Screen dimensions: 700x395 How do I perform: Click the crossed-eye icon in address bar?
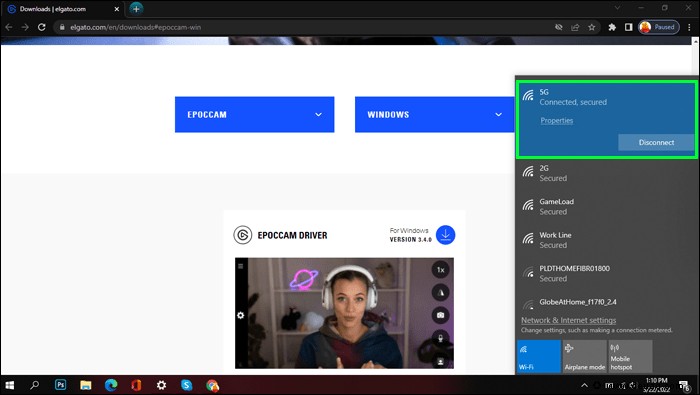tap(558, 27)
